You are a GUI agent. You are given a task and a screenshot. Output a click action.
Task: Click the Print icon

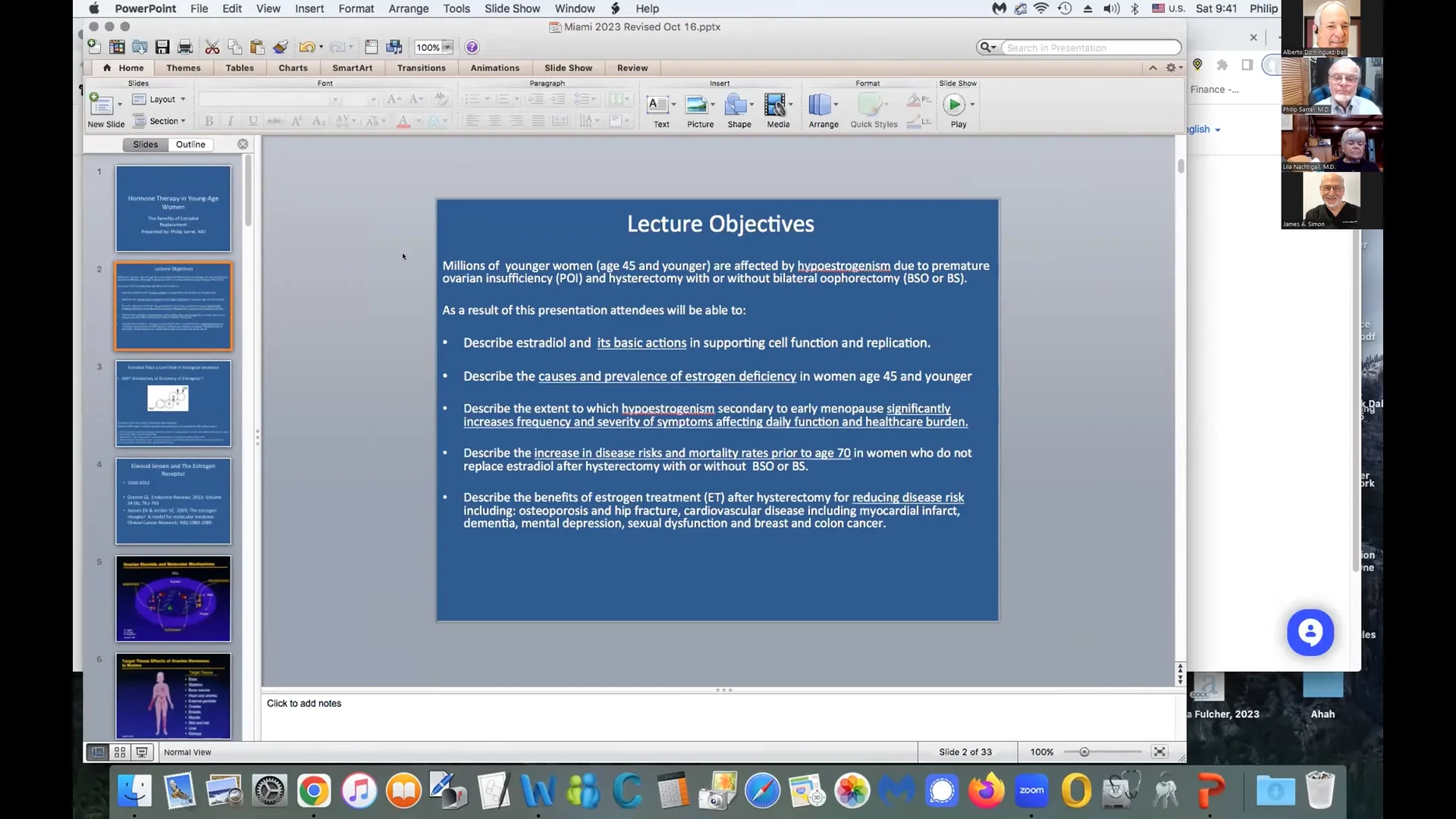(x=185, y=47)
